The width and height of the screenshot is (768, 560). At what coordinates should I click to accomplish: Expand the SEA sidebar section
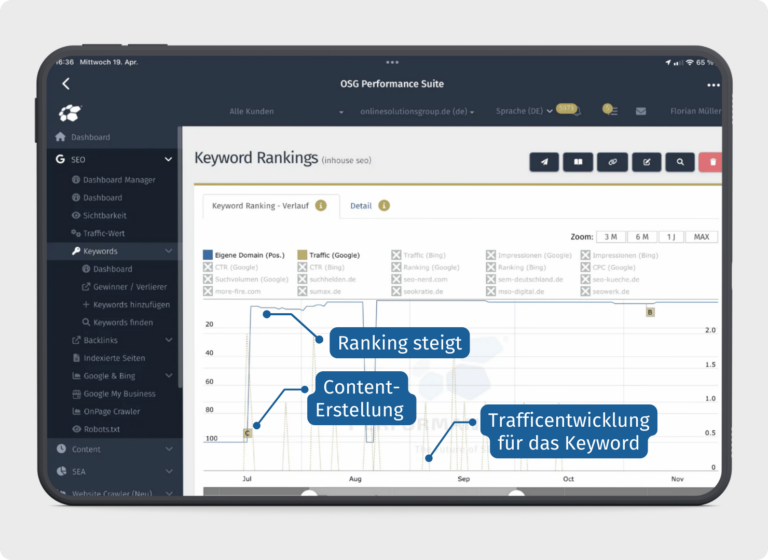(x=168, y=471)
